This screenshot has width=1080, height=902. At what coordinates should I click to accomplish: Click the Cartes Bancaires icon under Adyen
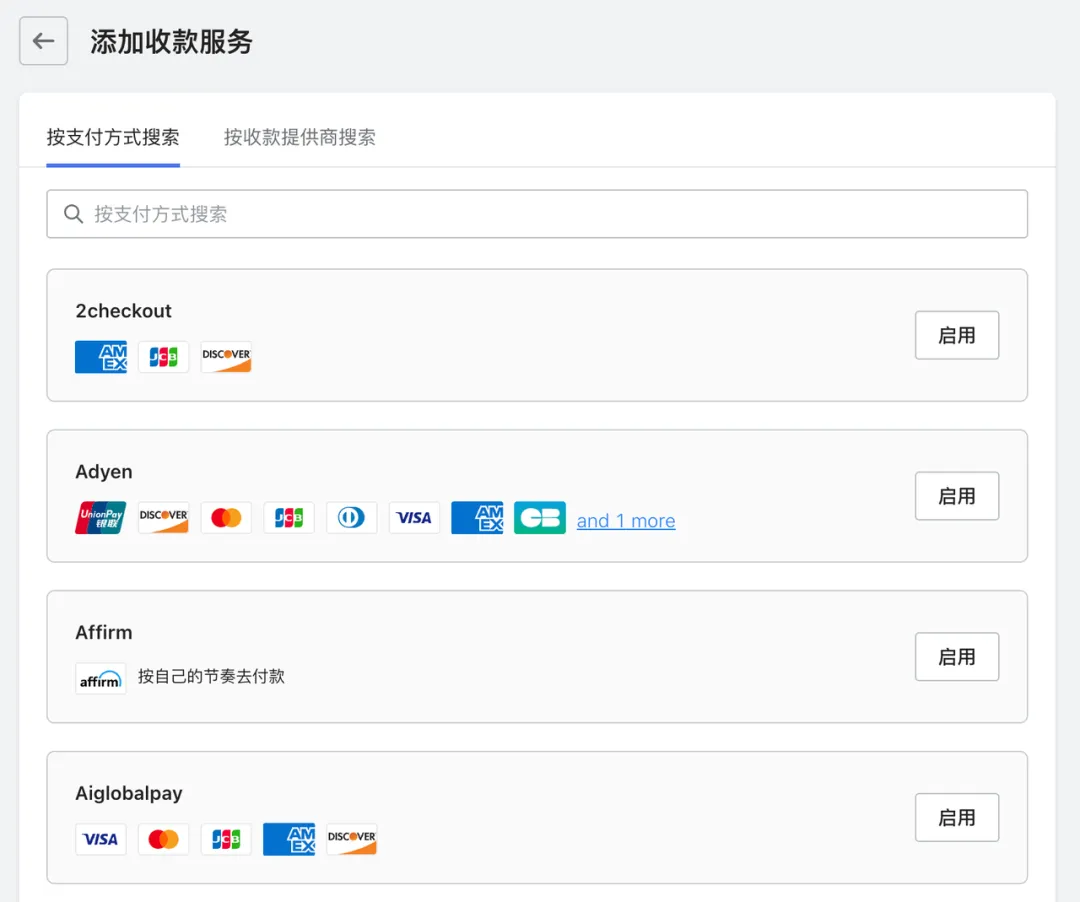[540, 517]
